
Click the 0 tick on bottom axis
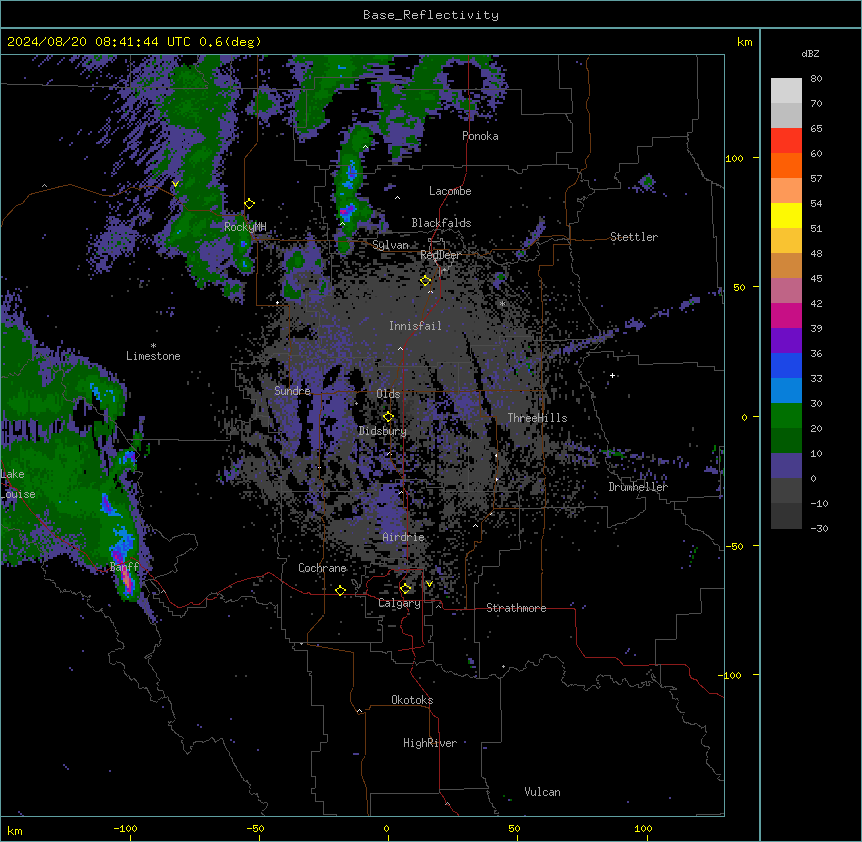pos(386,828)
